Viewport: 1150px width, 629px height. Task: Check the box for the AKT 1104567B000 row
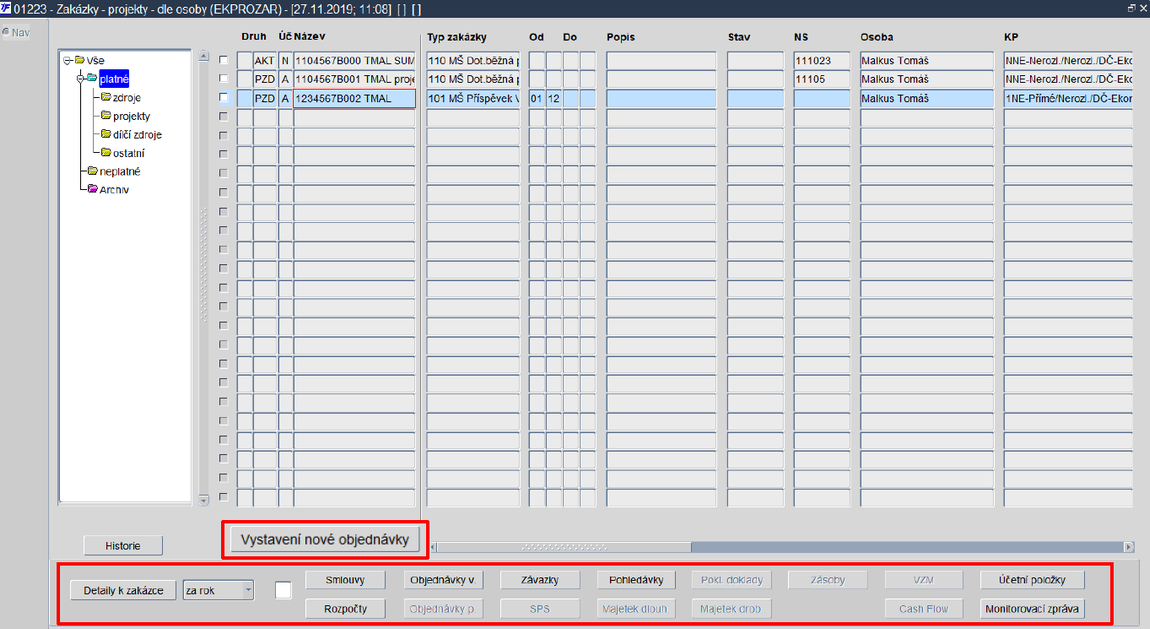coord(224,60)
